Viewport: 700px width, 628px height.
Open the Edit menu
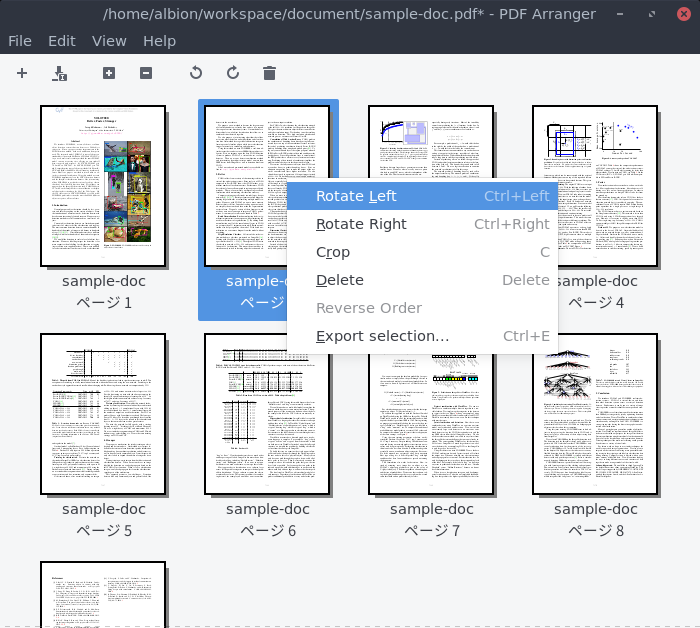(62, 41)
